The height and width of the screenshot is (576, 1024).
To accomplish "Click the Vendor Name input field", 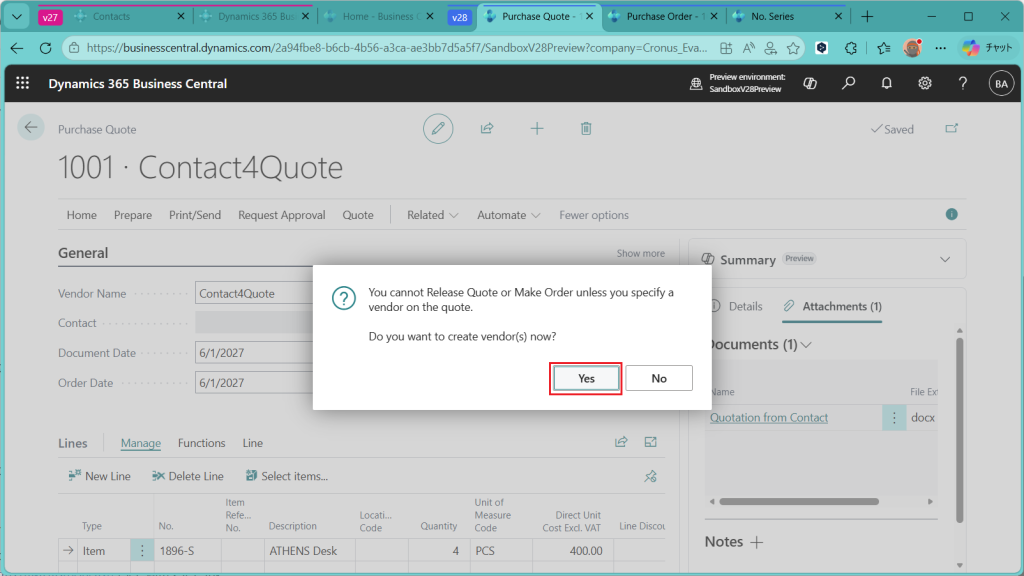I will coord(254,294).
